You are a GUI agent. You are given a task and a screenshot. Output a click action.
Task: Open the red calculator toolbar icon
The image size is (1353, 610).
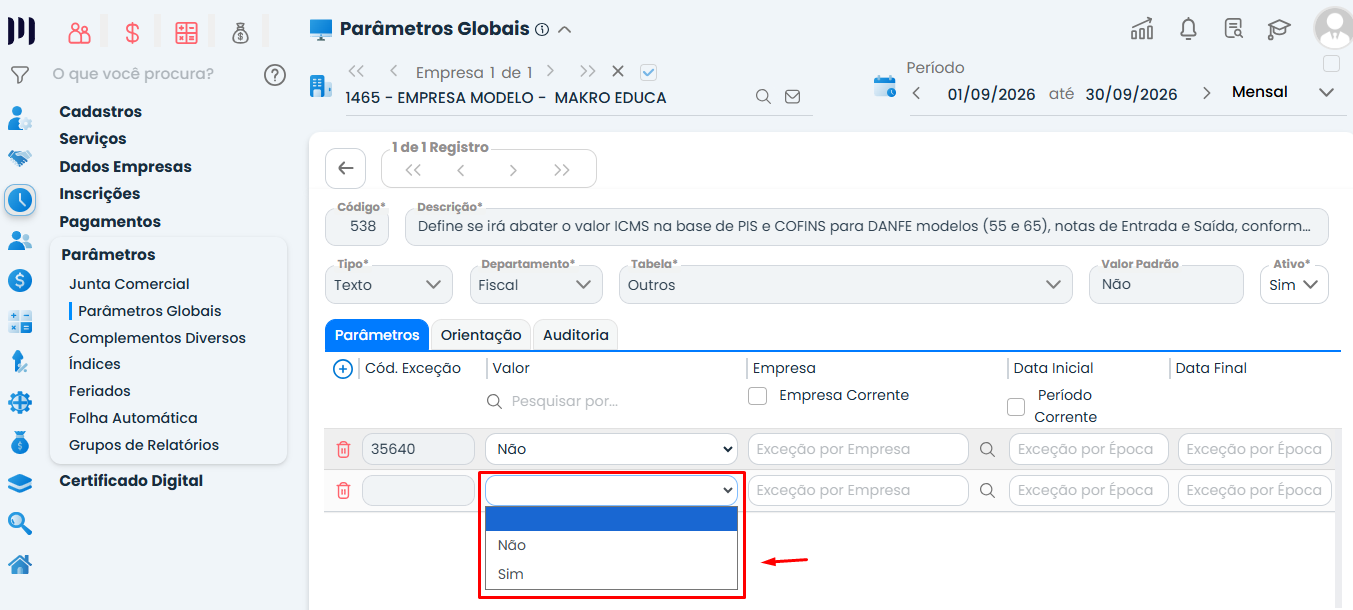(186, 33)
